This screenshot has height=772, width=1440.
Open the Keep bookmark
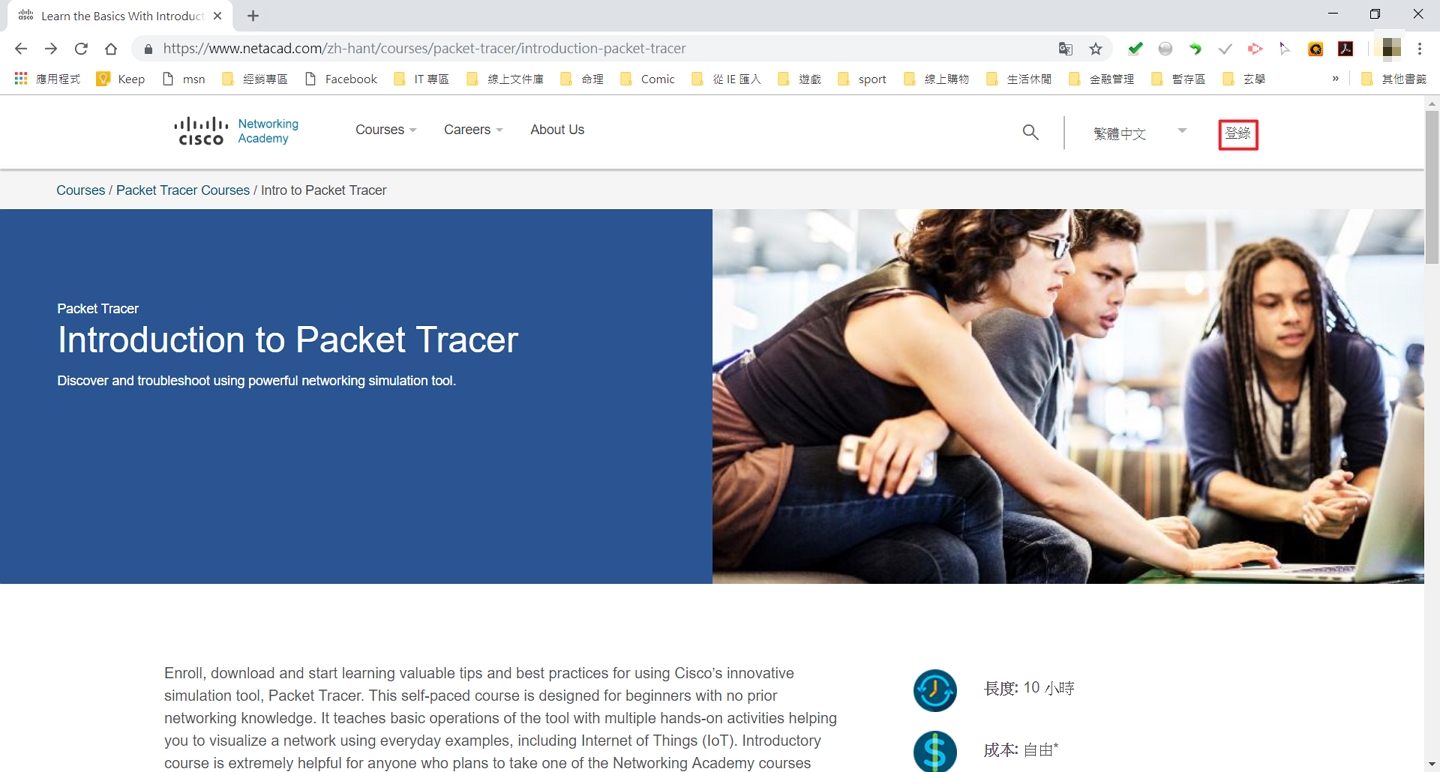point(120,79)
